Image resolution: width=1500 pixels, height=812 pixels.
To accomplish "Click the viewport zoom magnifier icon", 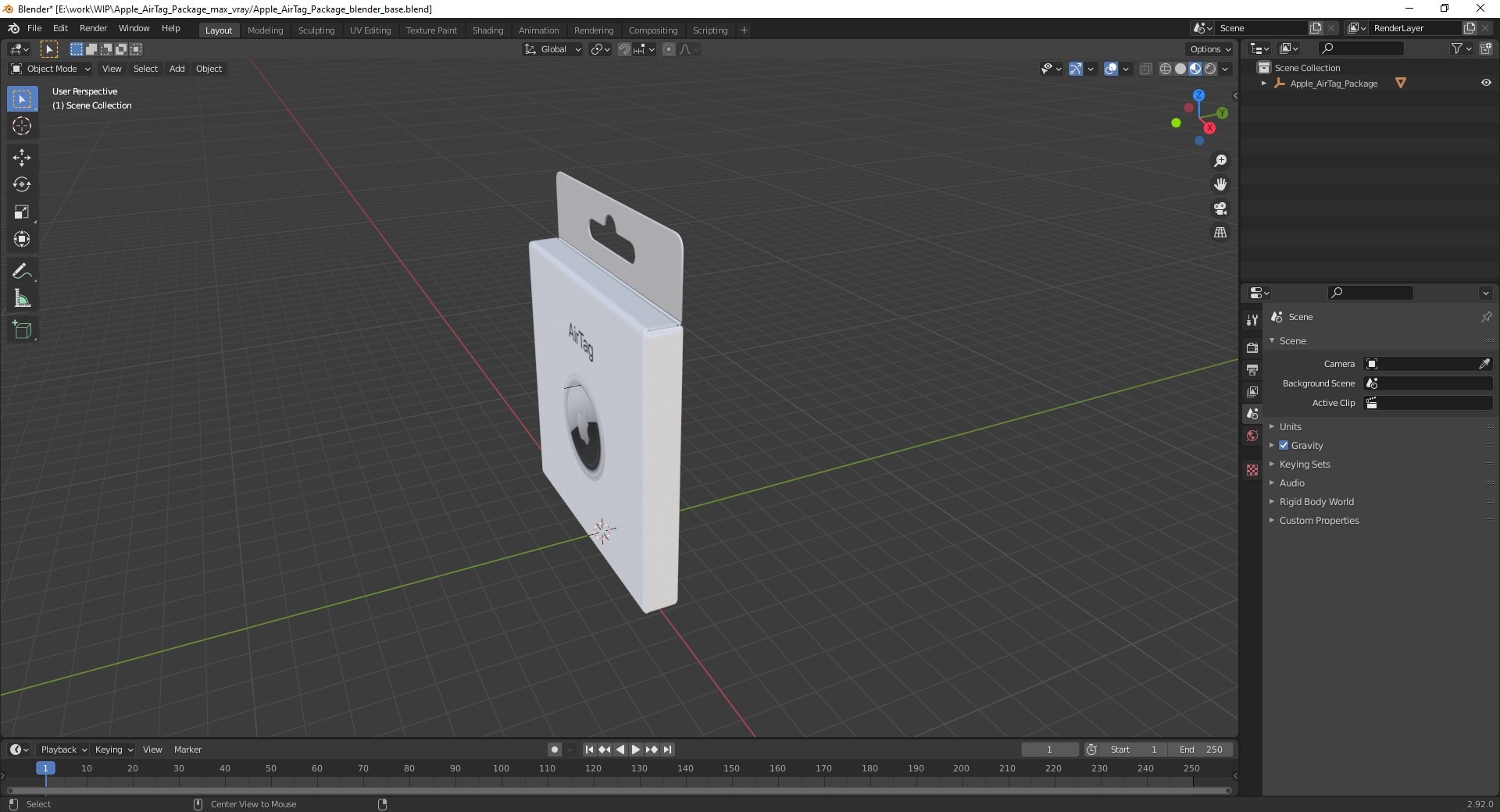I will [1220, 161].
